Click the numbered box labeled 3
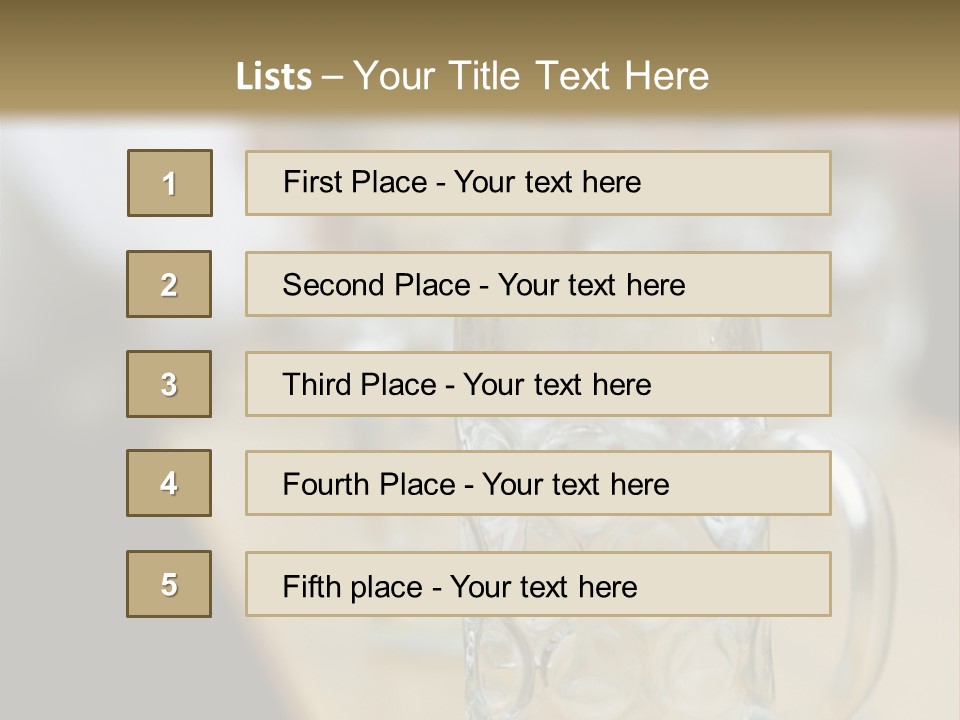Screen dimensions: 960x720 [169, 384]
